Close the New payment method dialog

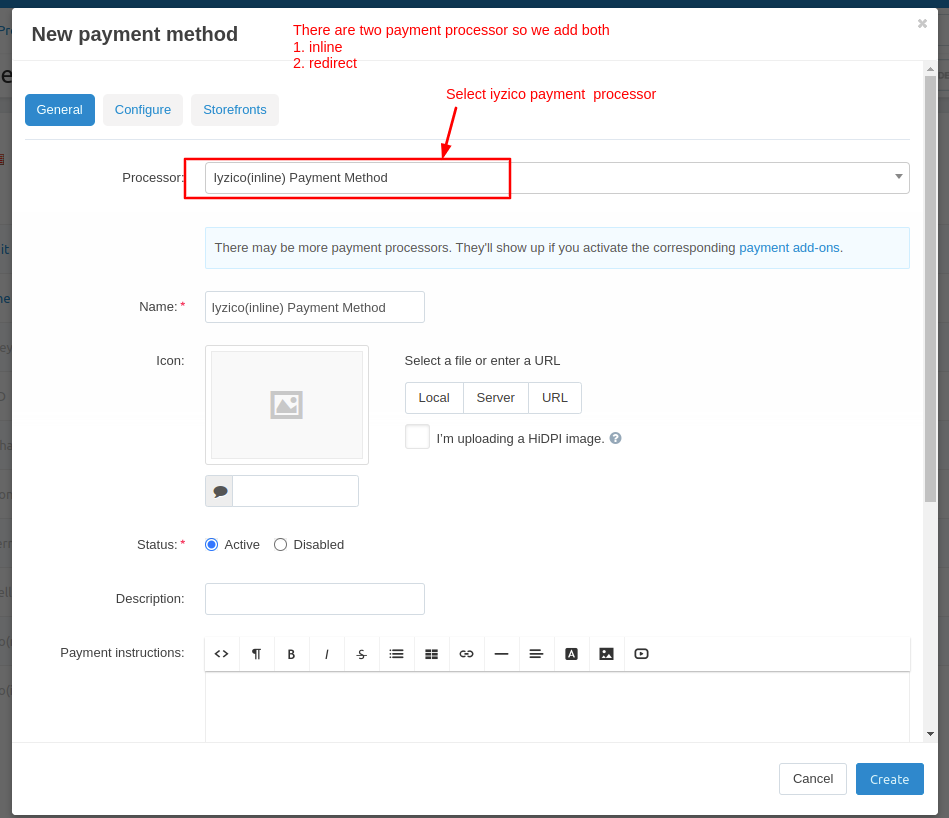pyautogui.click(x=922, y=24)
